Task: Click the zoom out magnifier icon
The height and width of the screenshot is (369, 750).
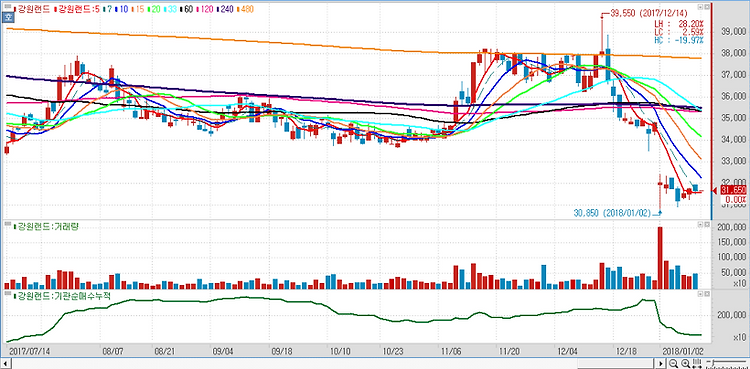Action: point(673,363)
